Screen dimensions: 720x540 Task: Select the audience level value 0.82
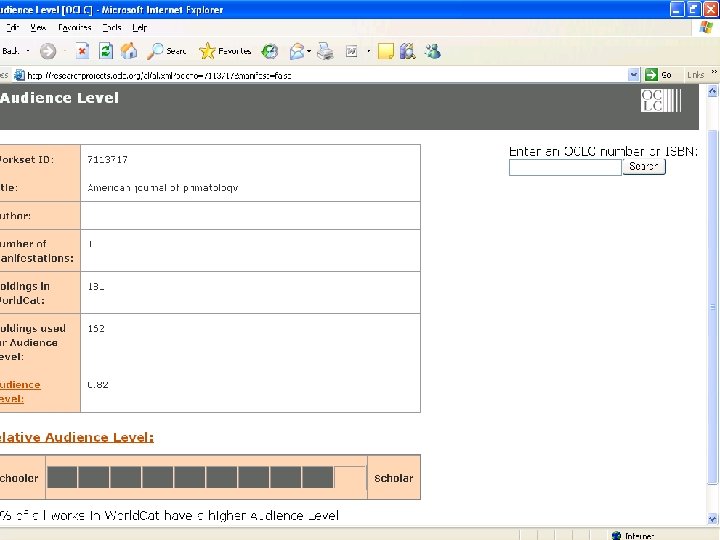click(x=98, y=384)
